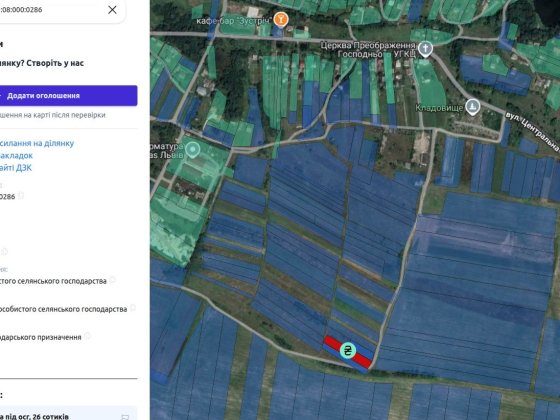
Task: Click the text 'шення на карті після перевірки'
Action: [x=52, y=115]
